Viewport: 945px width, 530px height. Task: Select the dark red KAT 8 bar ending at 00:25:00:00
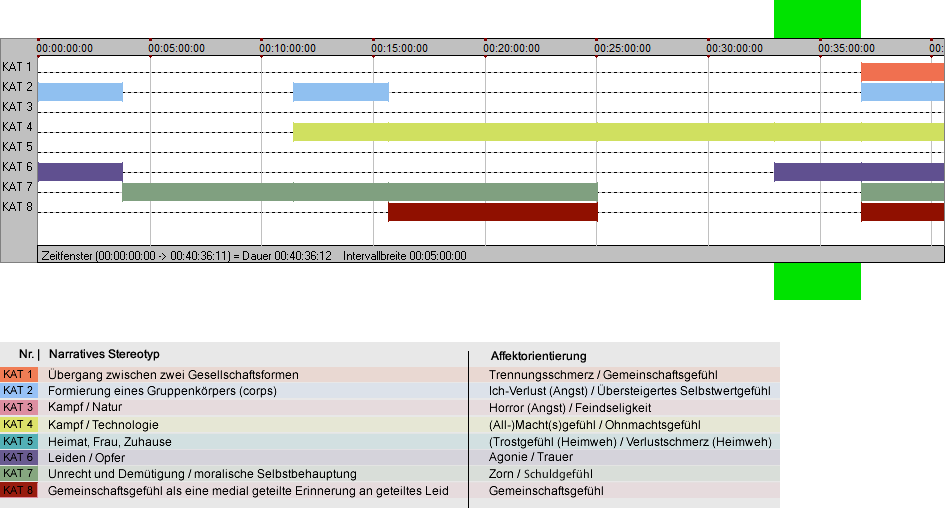click(493, 212)
